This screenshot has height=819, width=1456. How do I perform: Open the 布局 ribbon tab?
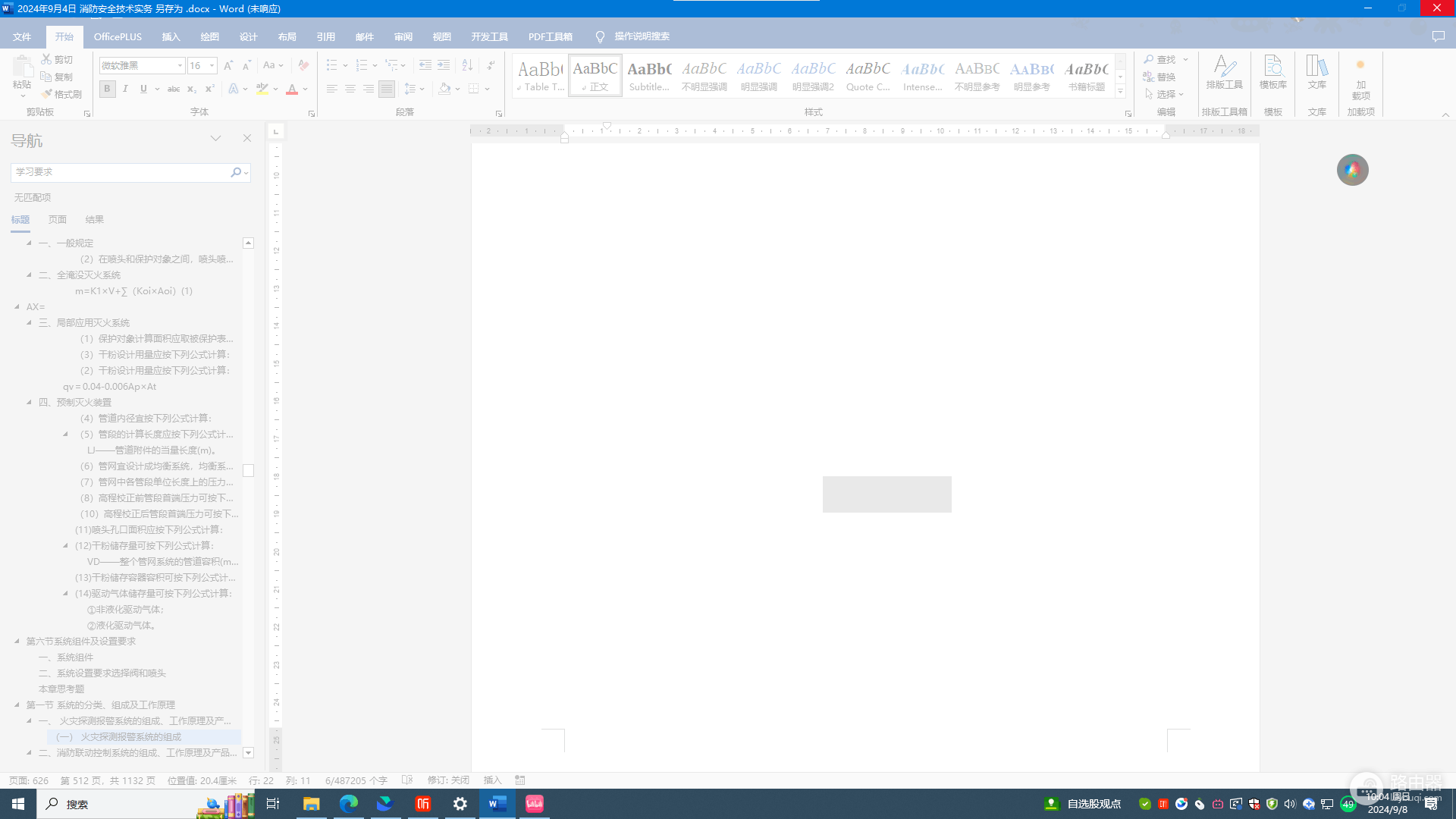coord(287,36)
